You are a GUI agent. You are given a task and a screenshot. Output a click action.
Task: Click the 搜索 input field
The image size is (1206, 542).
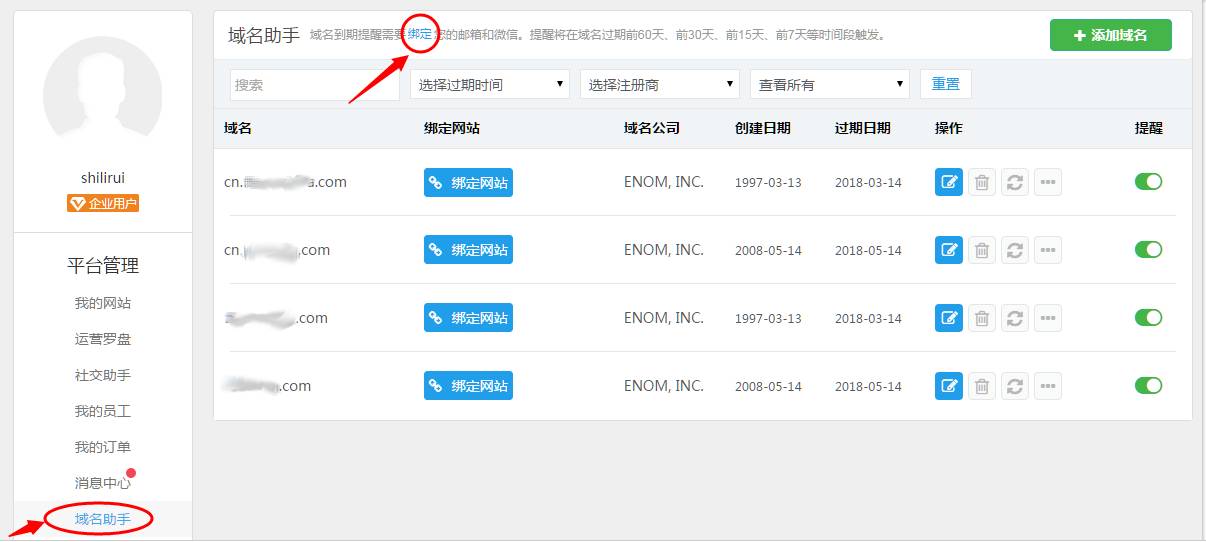(x=314, y=85)
